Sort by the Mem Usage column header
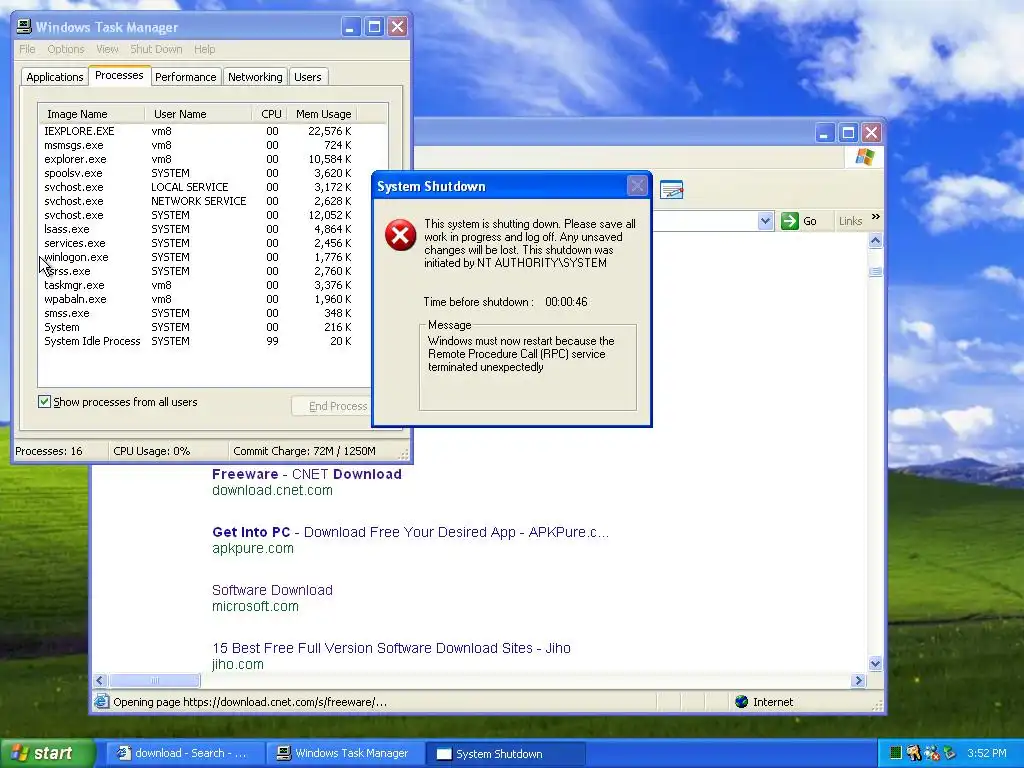The width and height of the screenshot is (1024, 768). tap(323, 114)
